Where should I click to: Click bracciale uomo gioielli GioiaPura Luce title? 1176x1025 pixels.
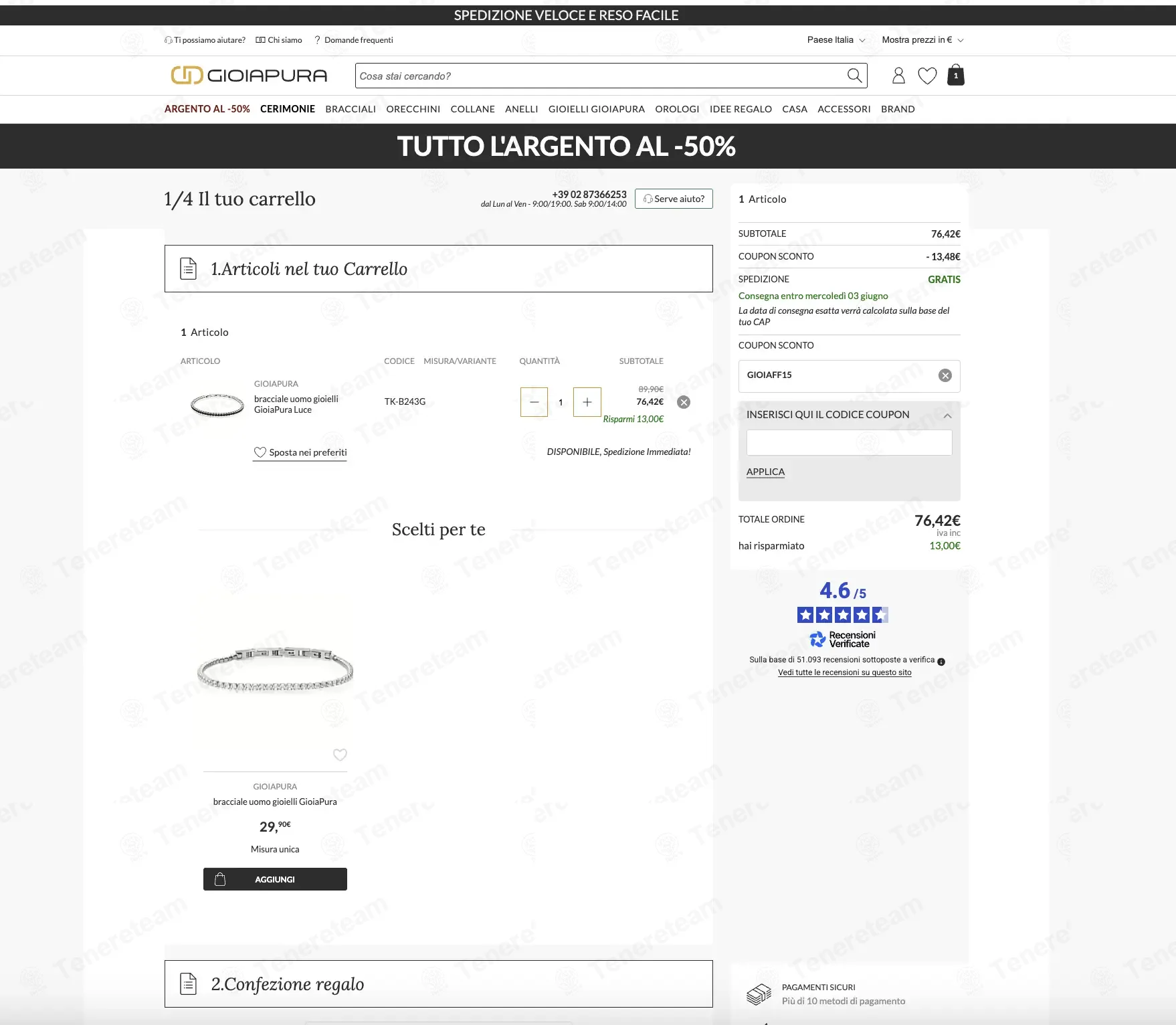[x=296, y=404]
